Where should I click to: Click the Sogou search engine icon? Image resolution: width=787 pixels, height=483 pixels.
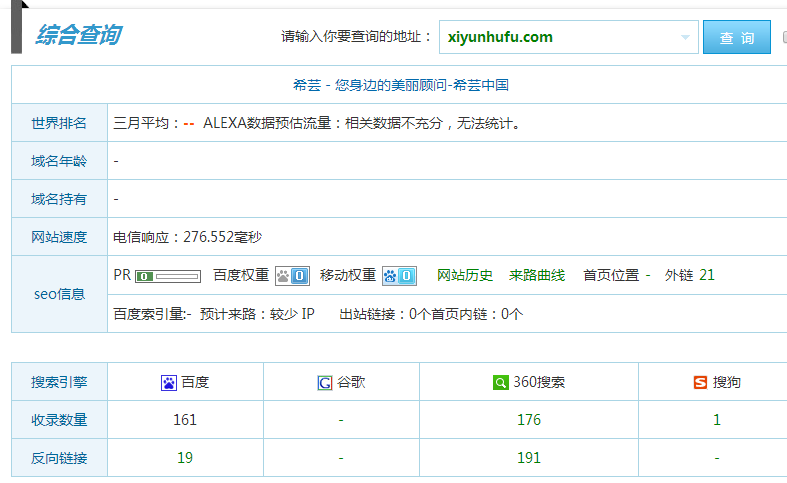(x=700, y=382)
